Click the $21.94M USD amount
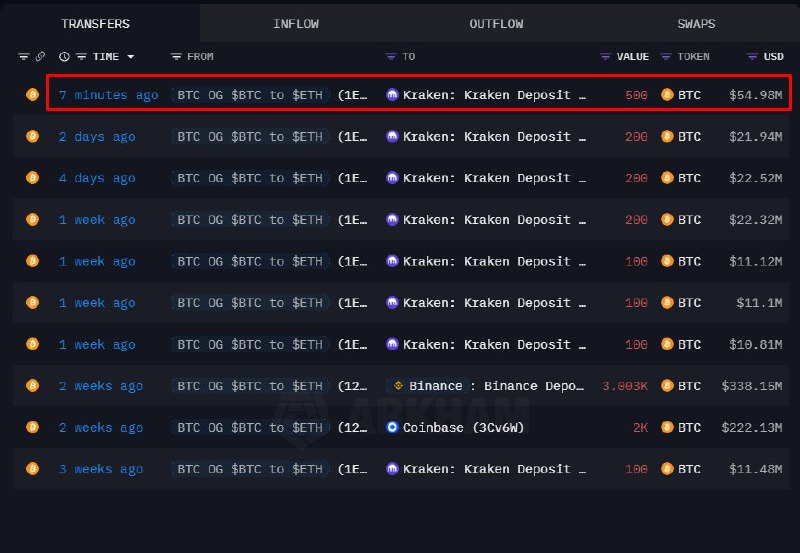 (756, 137)
